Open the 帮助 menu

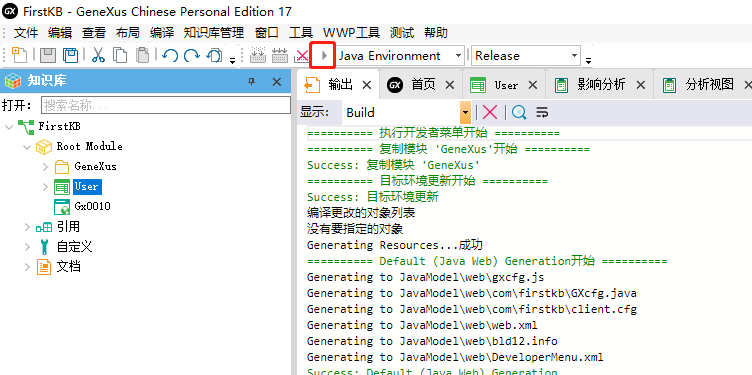point(436,33)
